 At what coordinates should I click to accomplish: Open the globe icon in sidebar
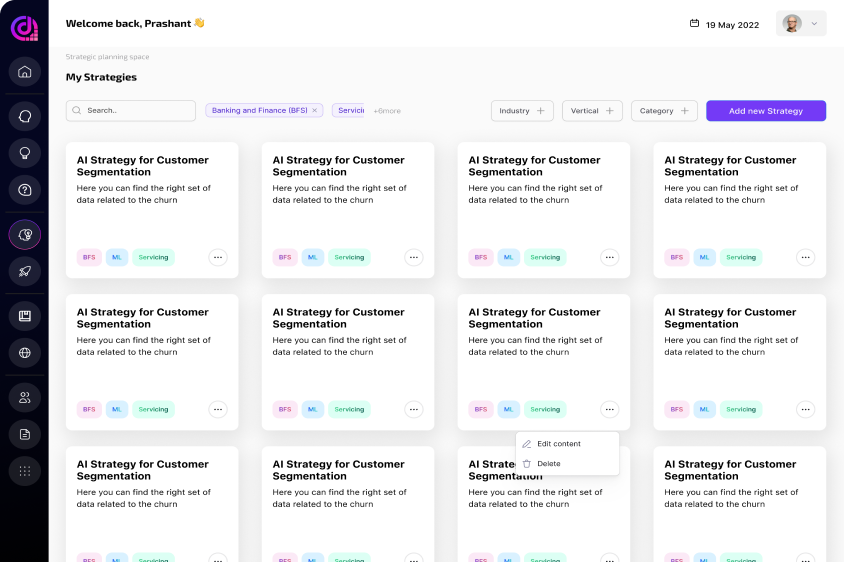point(24,352)
